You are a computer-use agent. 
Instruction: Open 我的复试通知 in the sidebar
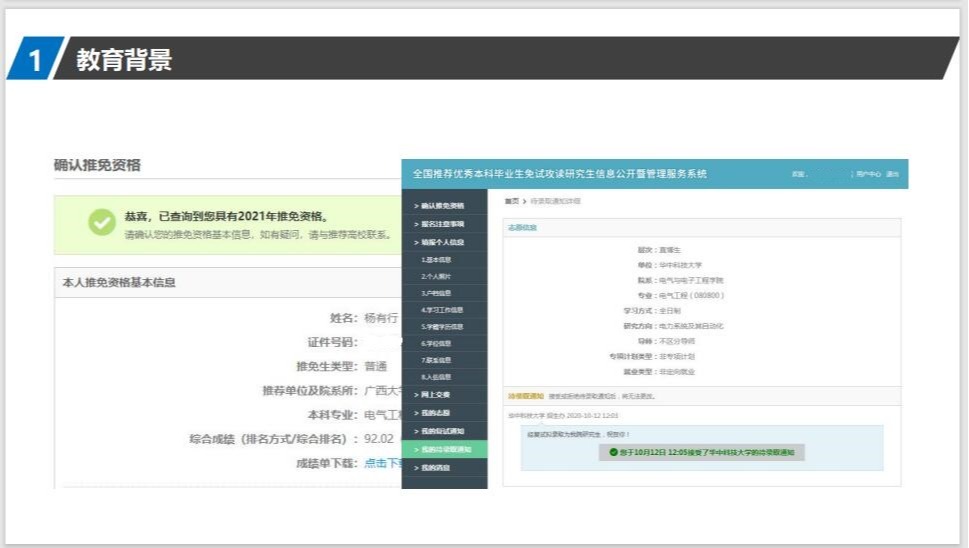click(442, 431)
